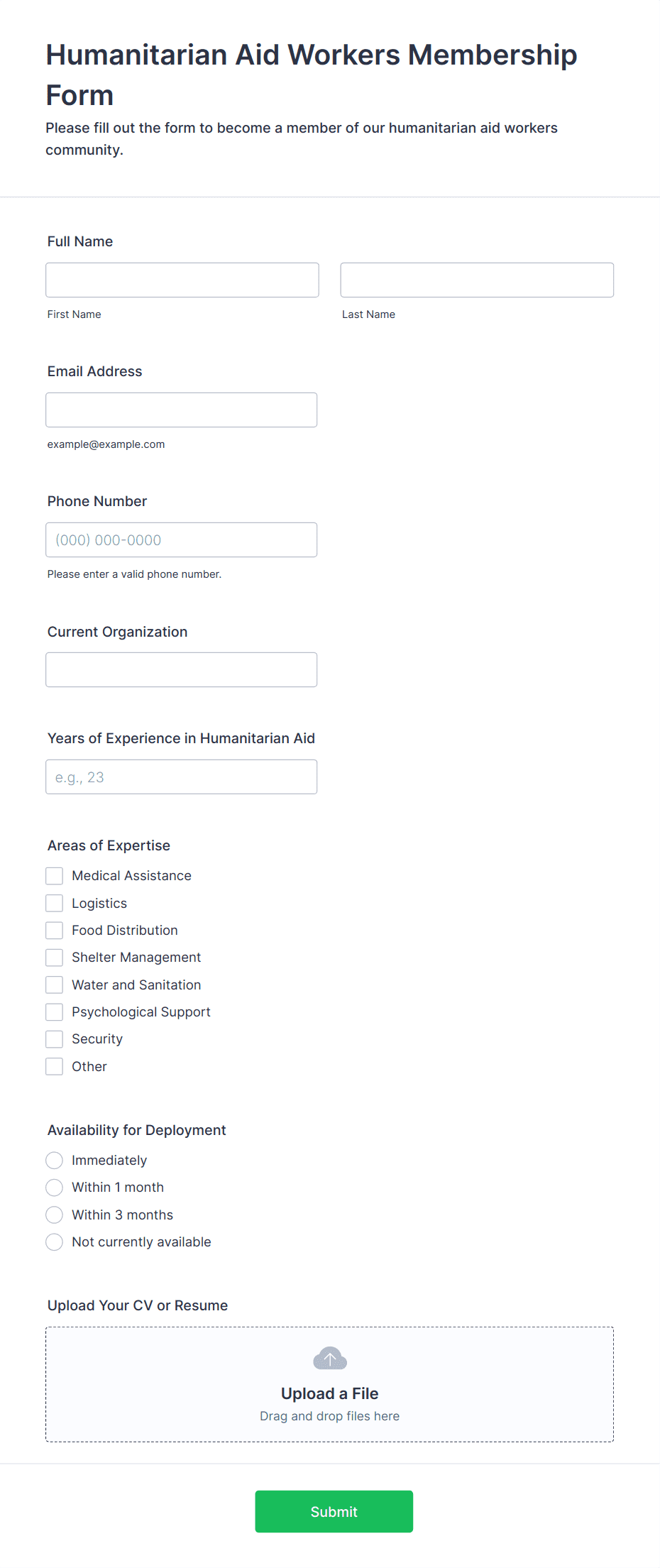Tick the Logistics checkbox
The image size is (660, 1568).
tap(55, 903)
